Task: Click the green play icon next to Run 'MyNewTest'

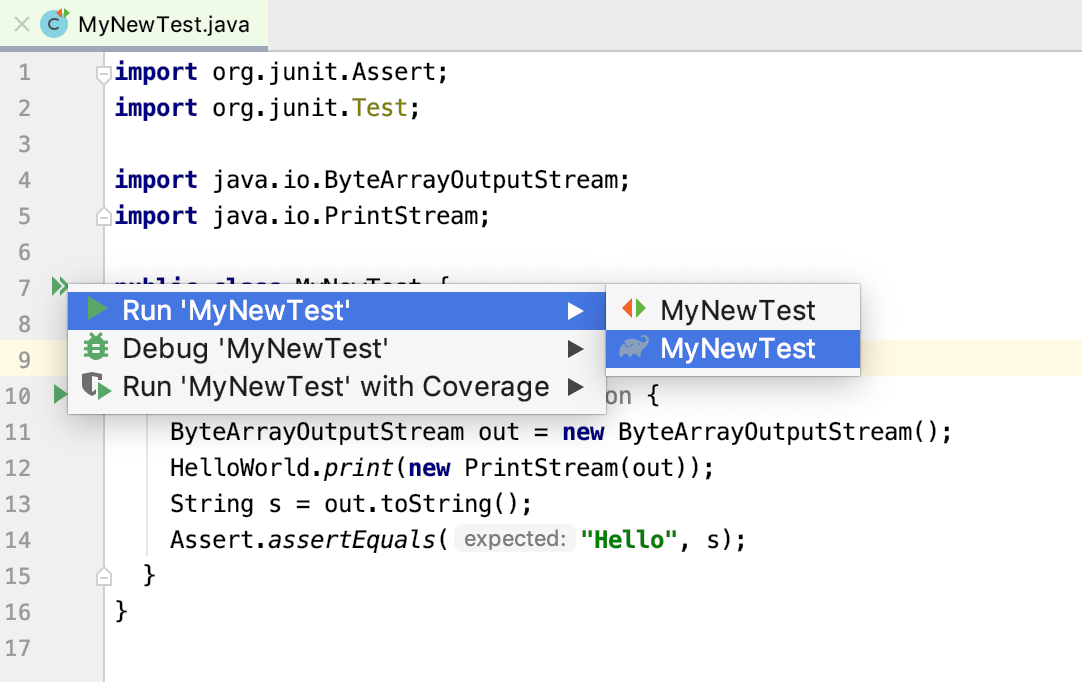Action: click(97, 310)
